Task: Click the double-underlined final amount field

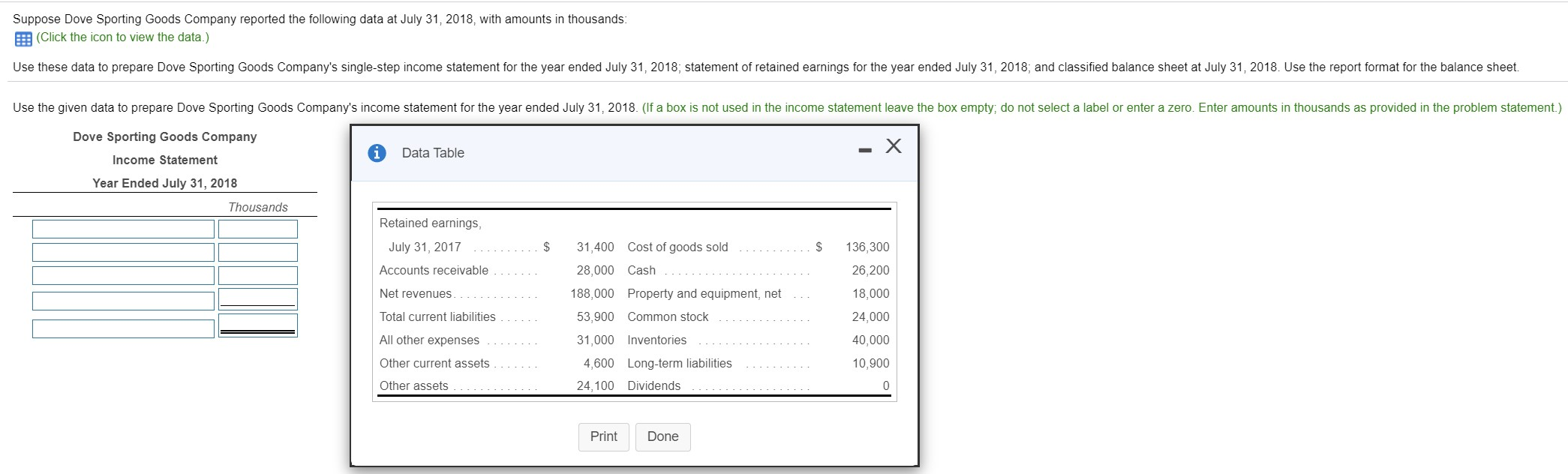Action: pos(258,325)
